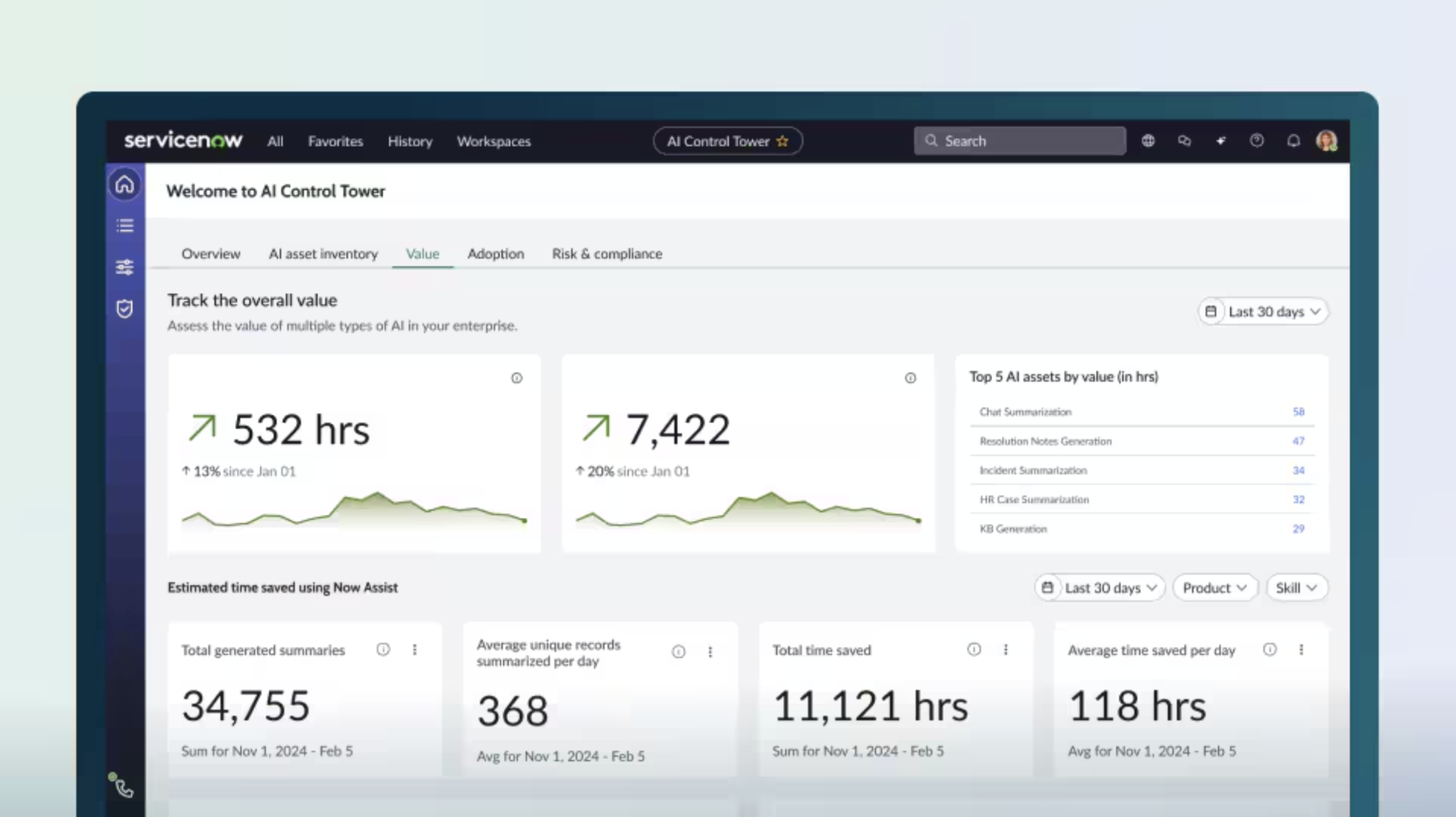Open the History menu
The height and width of the screenshot is (817, 1456).
pos(410,141)
